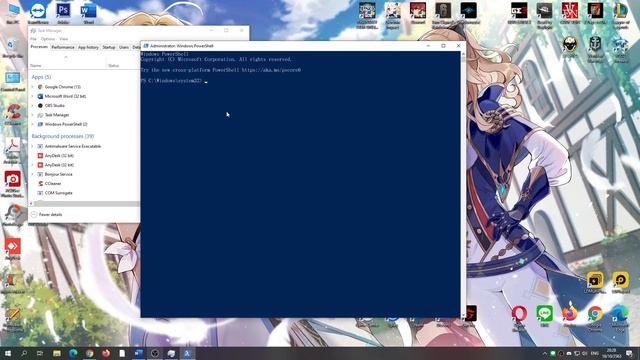640x360 pixels.
Task: Open the File menu in Task Manager
Action: 33,39
